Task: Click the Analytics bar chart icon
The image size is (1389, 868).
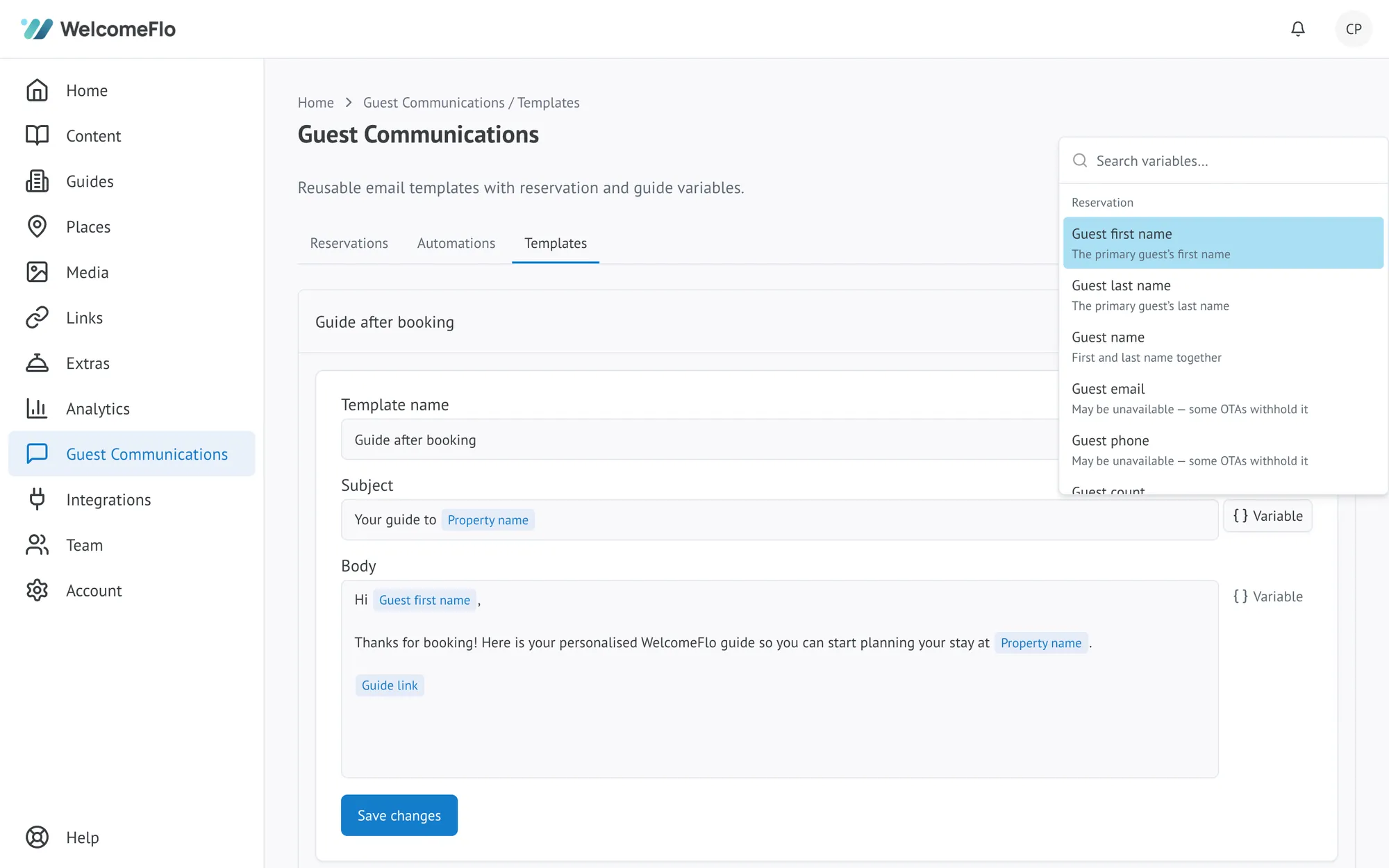Action: tap(37, 408)
